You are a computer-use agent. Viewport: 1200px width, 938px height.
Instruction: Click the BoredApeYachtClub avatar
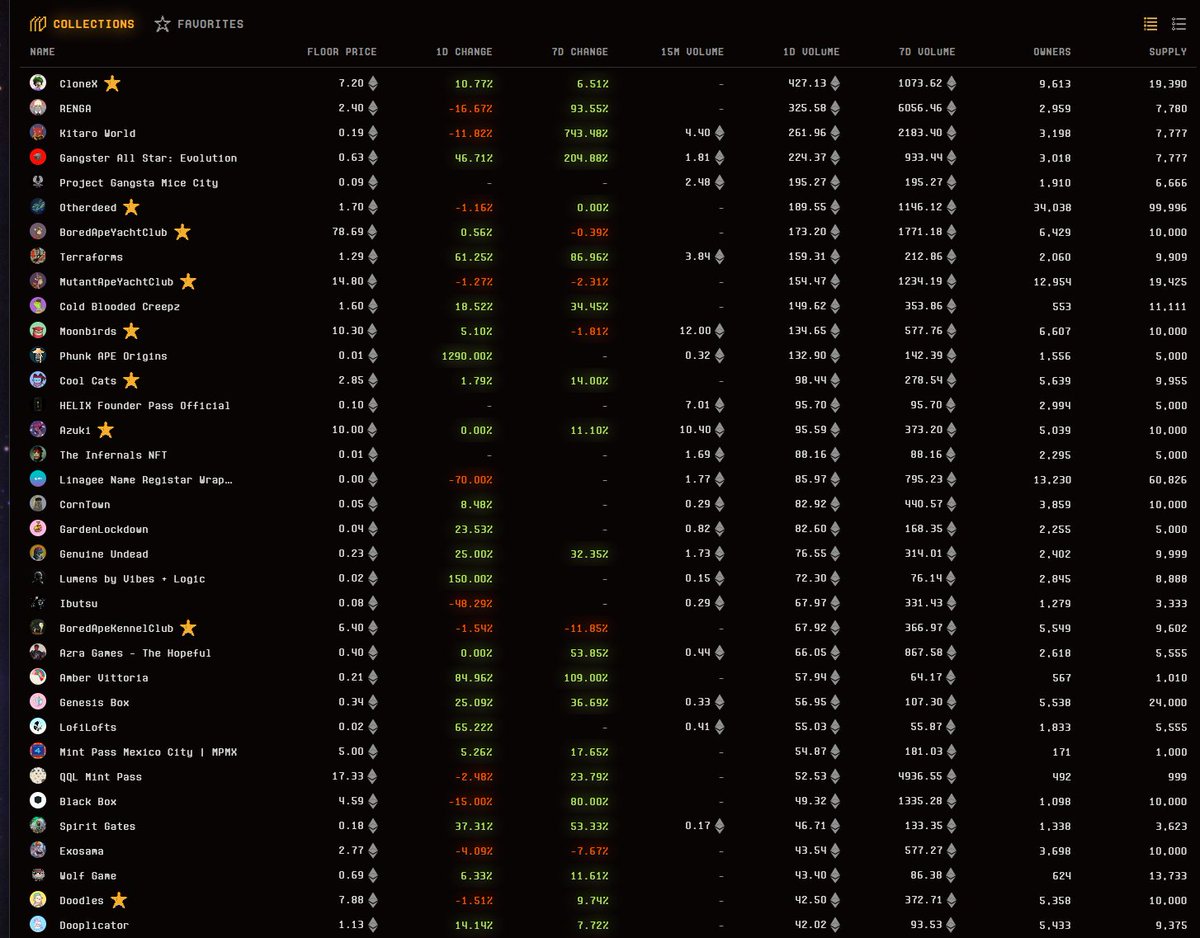click(38, 232)
